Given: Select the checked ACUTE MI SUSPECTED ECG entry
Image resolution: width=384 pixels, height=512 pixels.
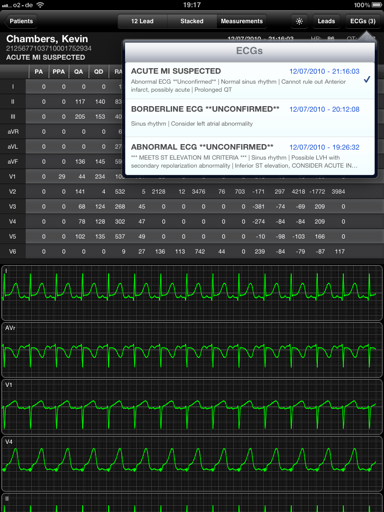Looking at the screenshot, I should point(250,80).
